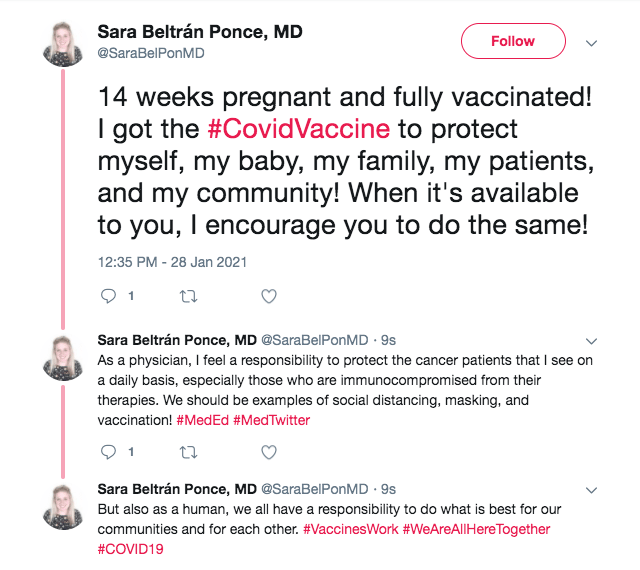Follow Sara Beltrán Ponce, MD
Image resolution: width=640 pixels, height=570 pixels.
(512, 42)
